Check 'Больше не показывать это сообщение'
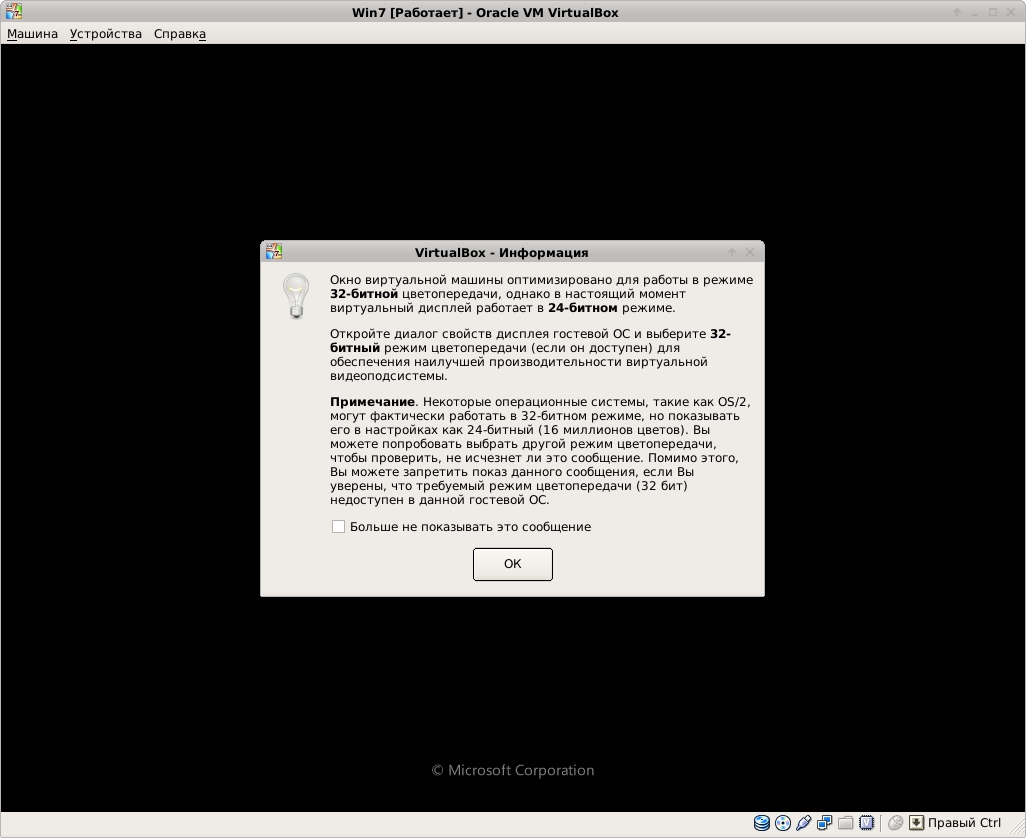Screen dimensions: 1026x838 [338, 527]
